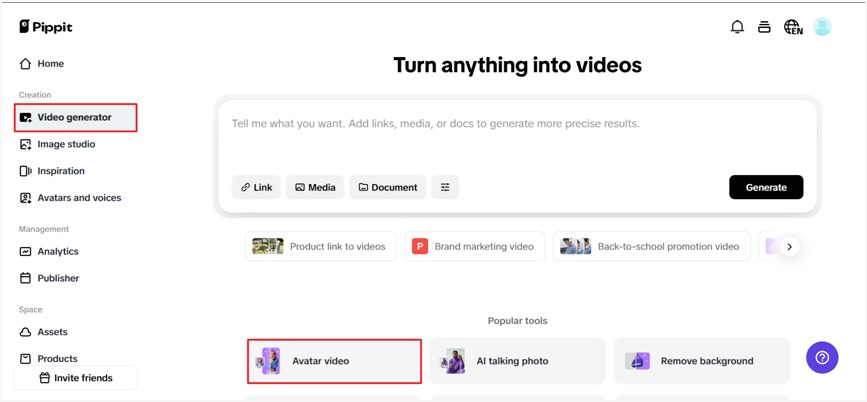
Task: Click the Link attachment button
Action: 256,187
